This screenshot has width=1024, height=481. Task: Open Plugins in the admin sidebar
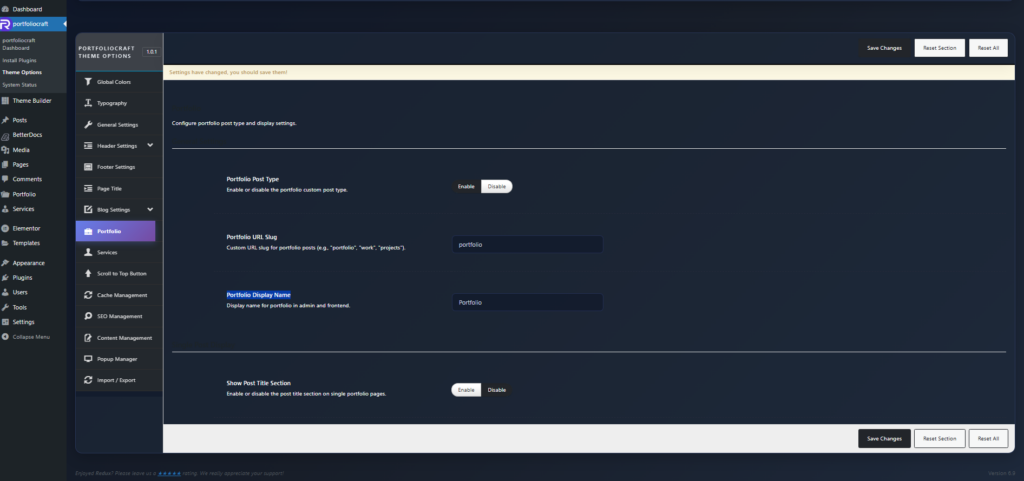point(22,277)
